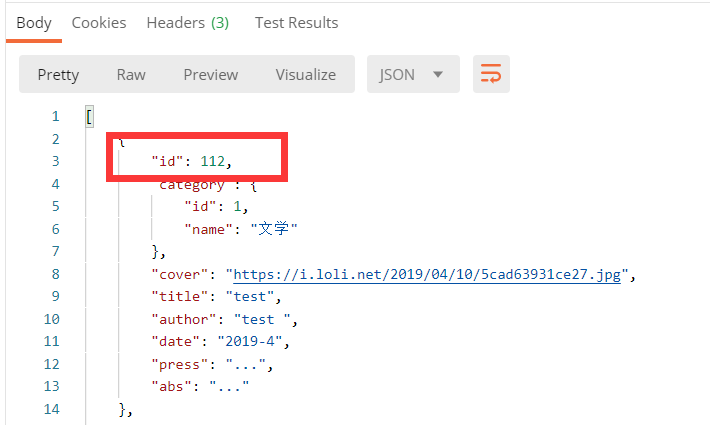The width and height of the screenshot is (710, 425).
Task: Click the "author" key on line 10
Action: (181, 319)
